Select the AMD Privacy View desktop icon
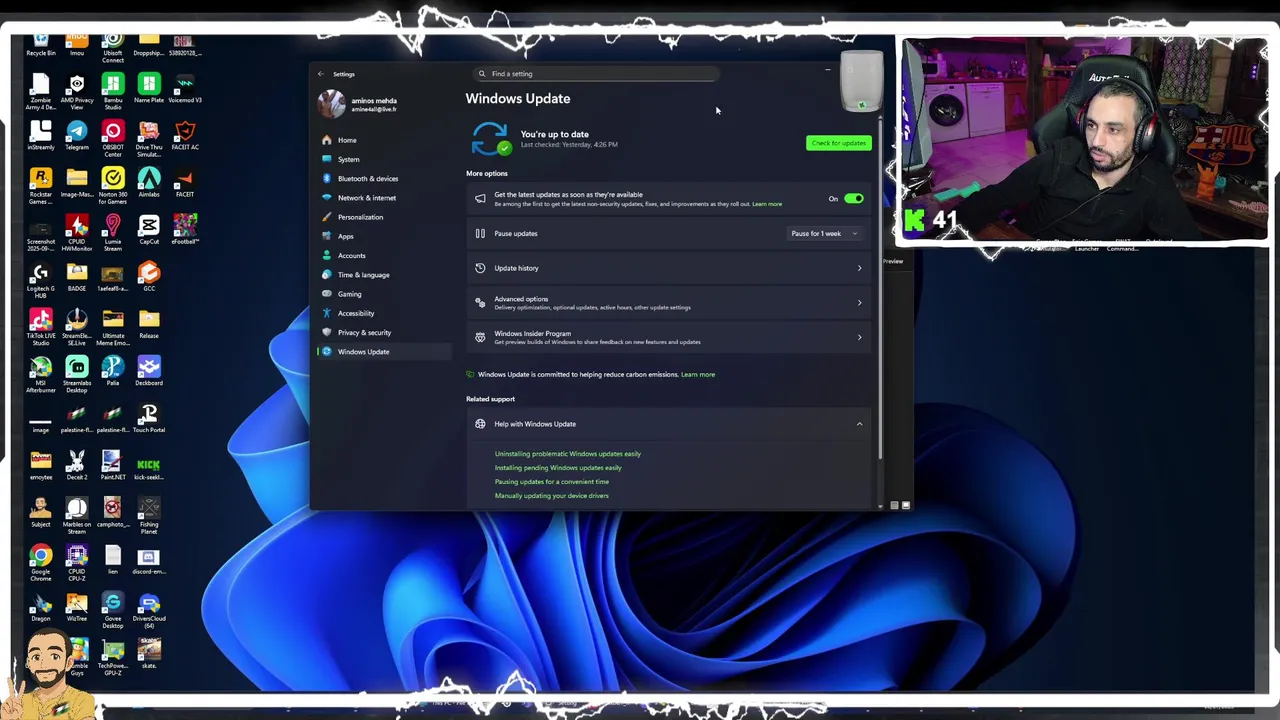 click(x=76, y=91)
